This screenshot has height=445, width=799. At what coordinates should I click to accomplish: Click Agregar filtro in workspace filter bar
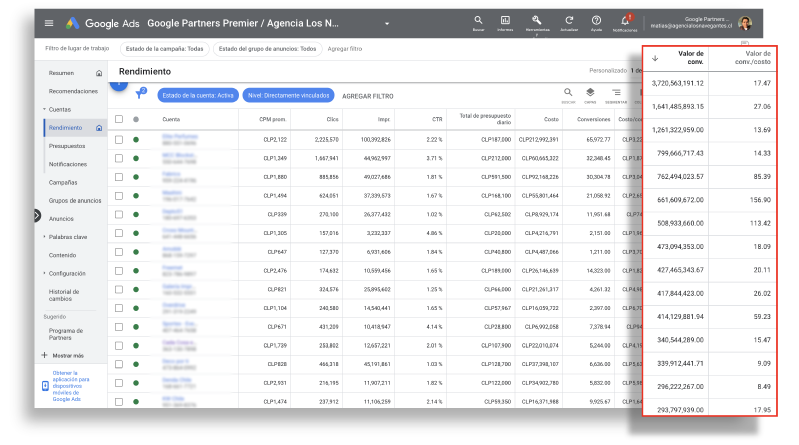tap(344, 49)
